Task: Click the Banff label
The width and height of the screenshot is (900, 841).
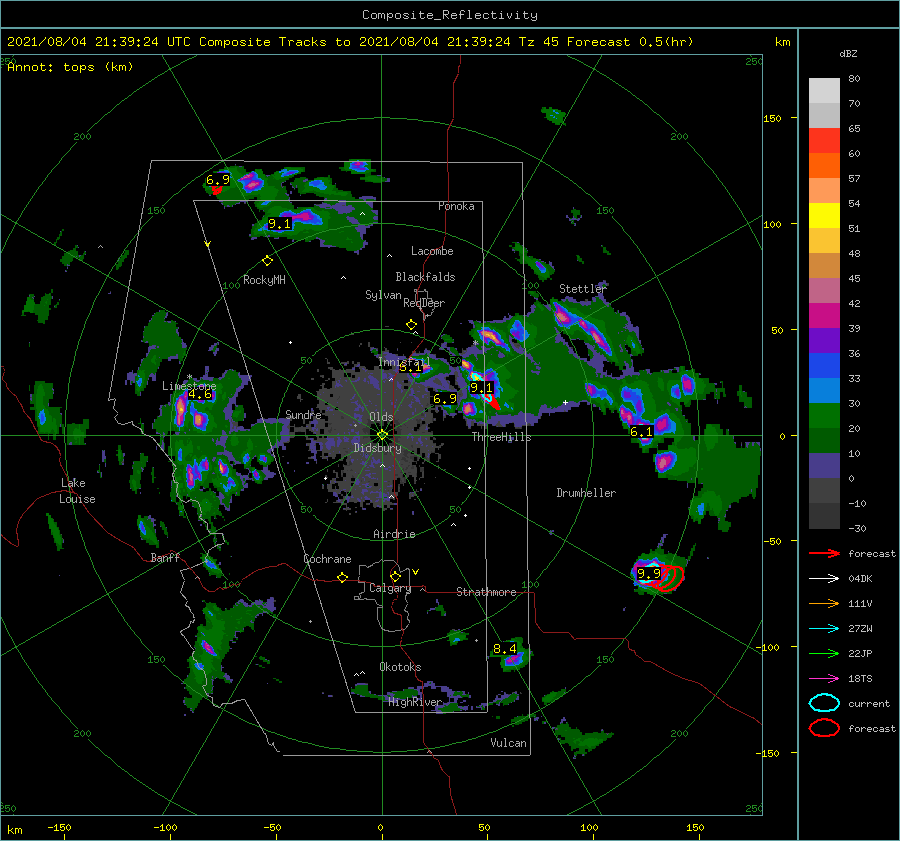Action: coord(165,557)
